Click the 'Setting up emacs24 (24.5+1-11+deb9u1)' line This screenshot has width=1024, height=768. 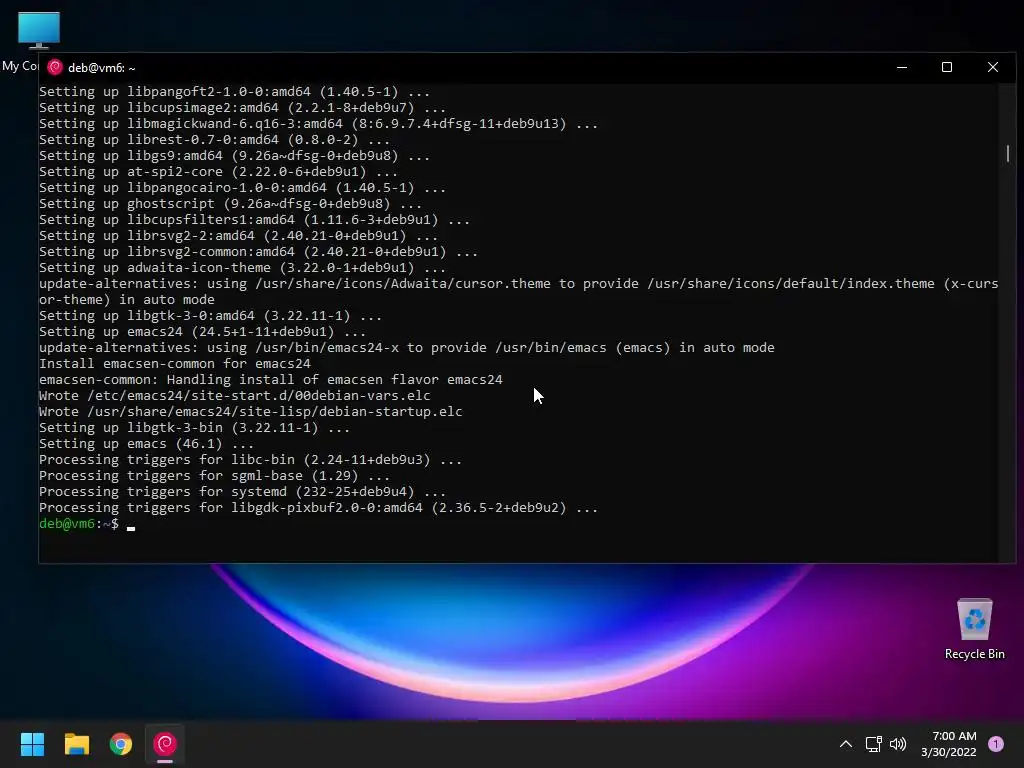tap(202, 332)
